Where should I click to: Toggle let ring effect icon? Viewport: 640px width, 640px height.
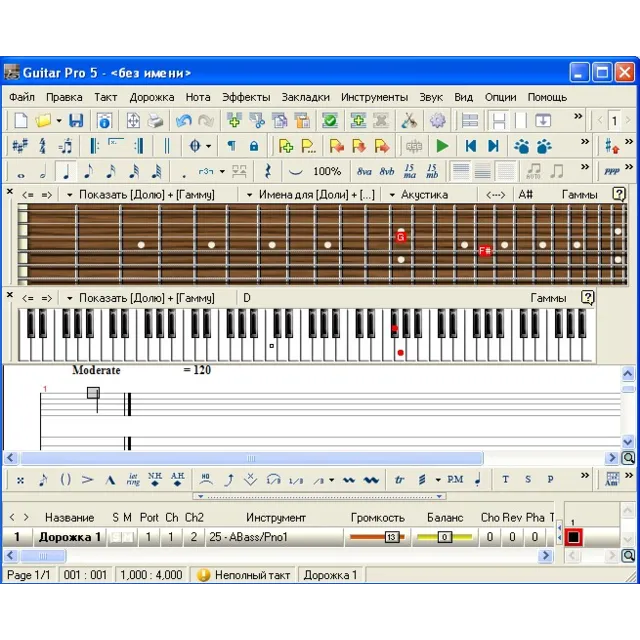tap(133, 480)
